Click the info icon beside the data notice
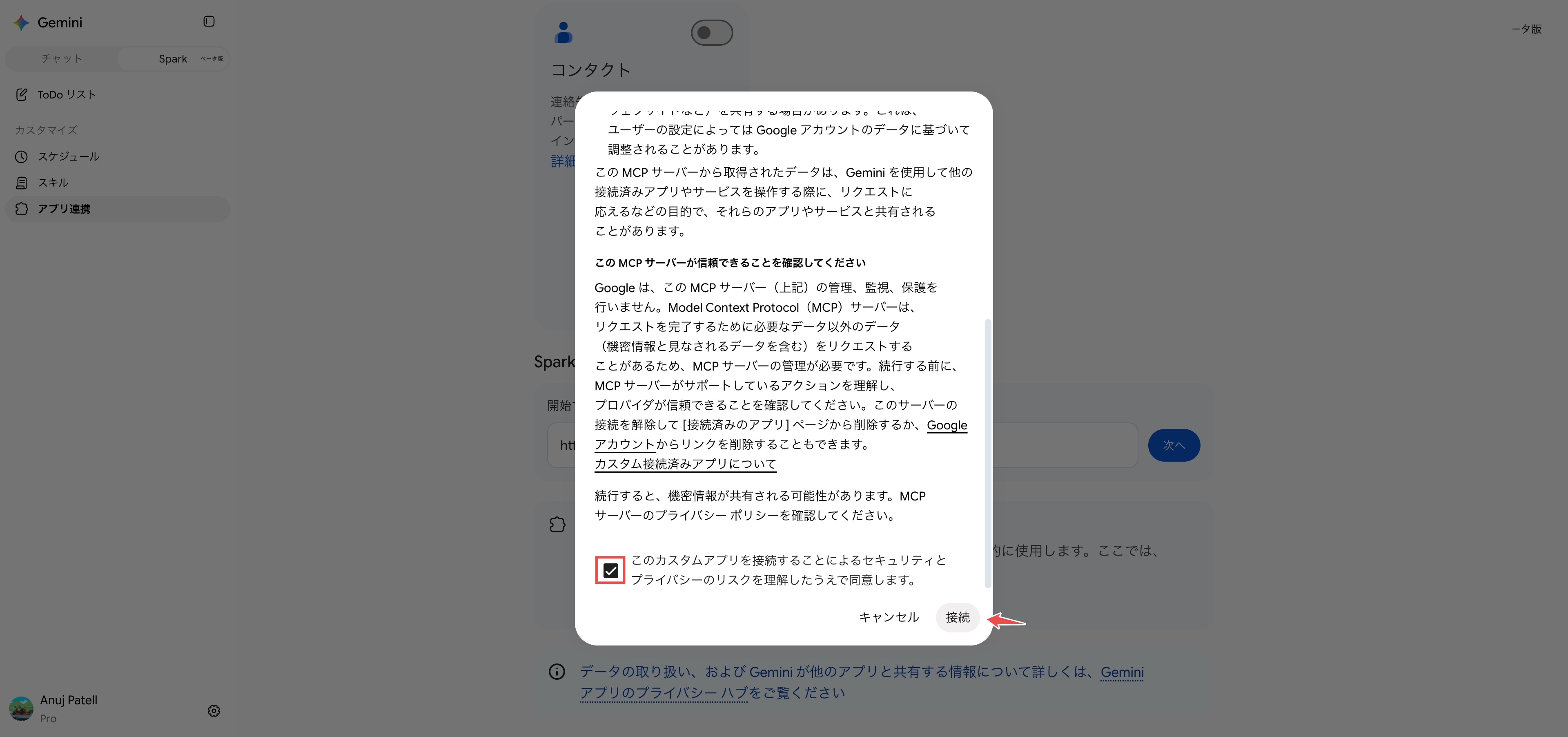 (x=557, y=671)
